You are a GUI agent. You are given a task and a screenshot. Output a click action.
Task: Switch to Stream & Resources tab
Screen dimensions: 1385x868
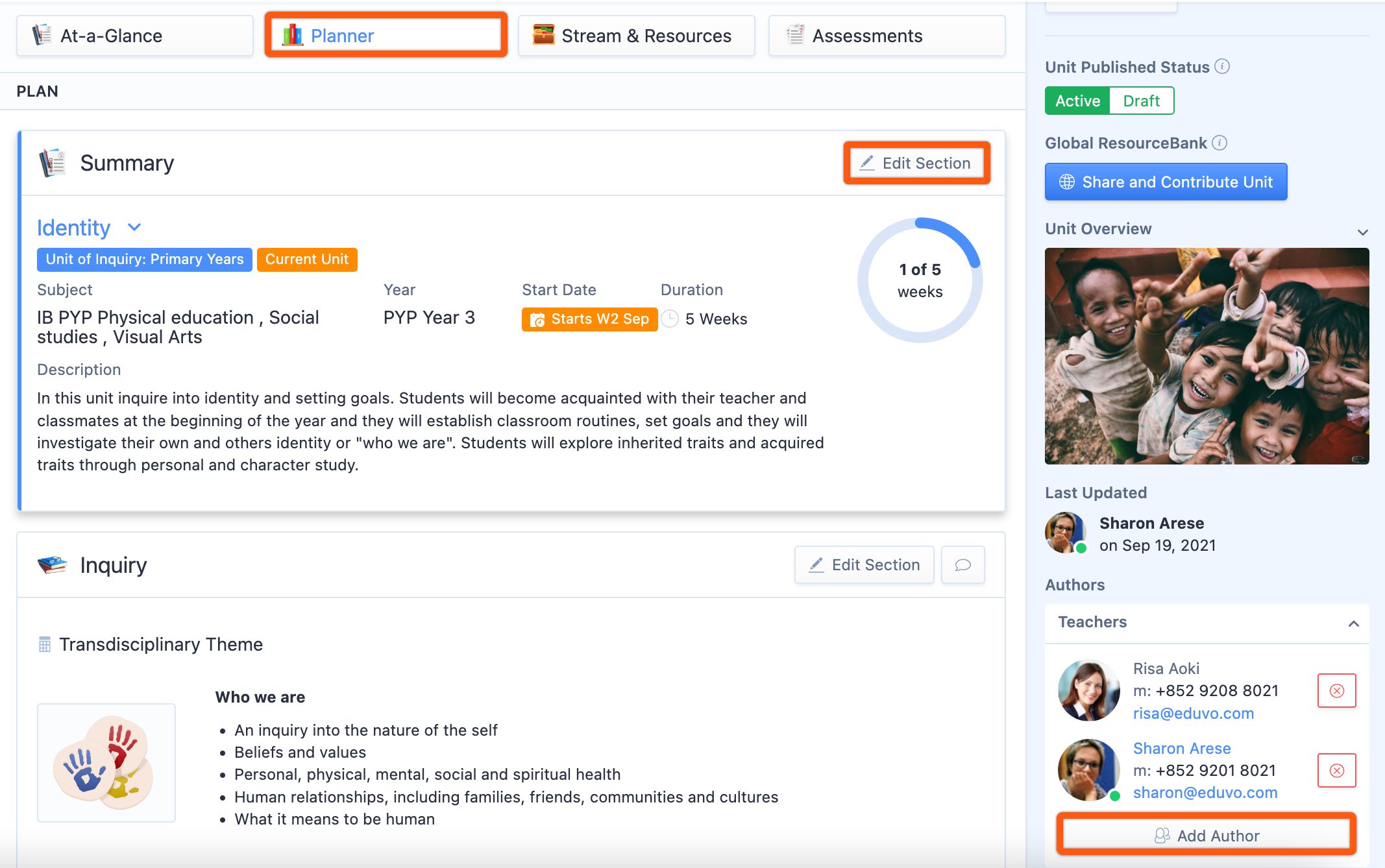(x=636, y=36)
